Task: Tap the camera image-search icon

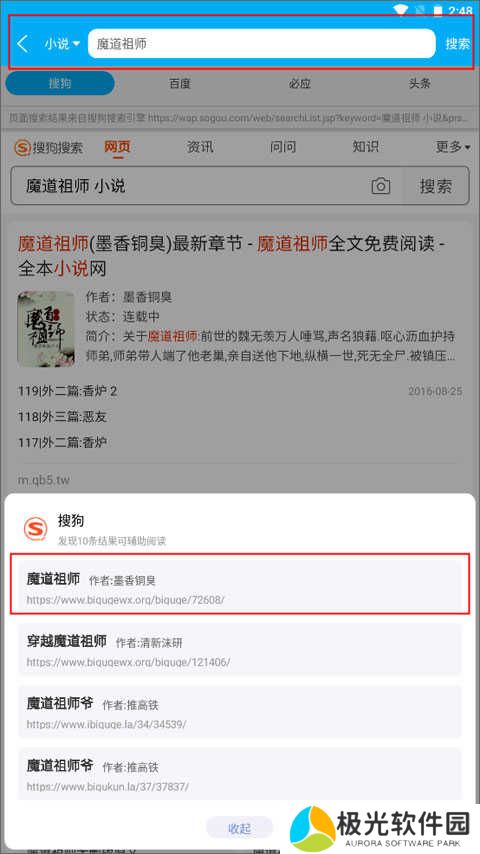Action: coord(381,186)
